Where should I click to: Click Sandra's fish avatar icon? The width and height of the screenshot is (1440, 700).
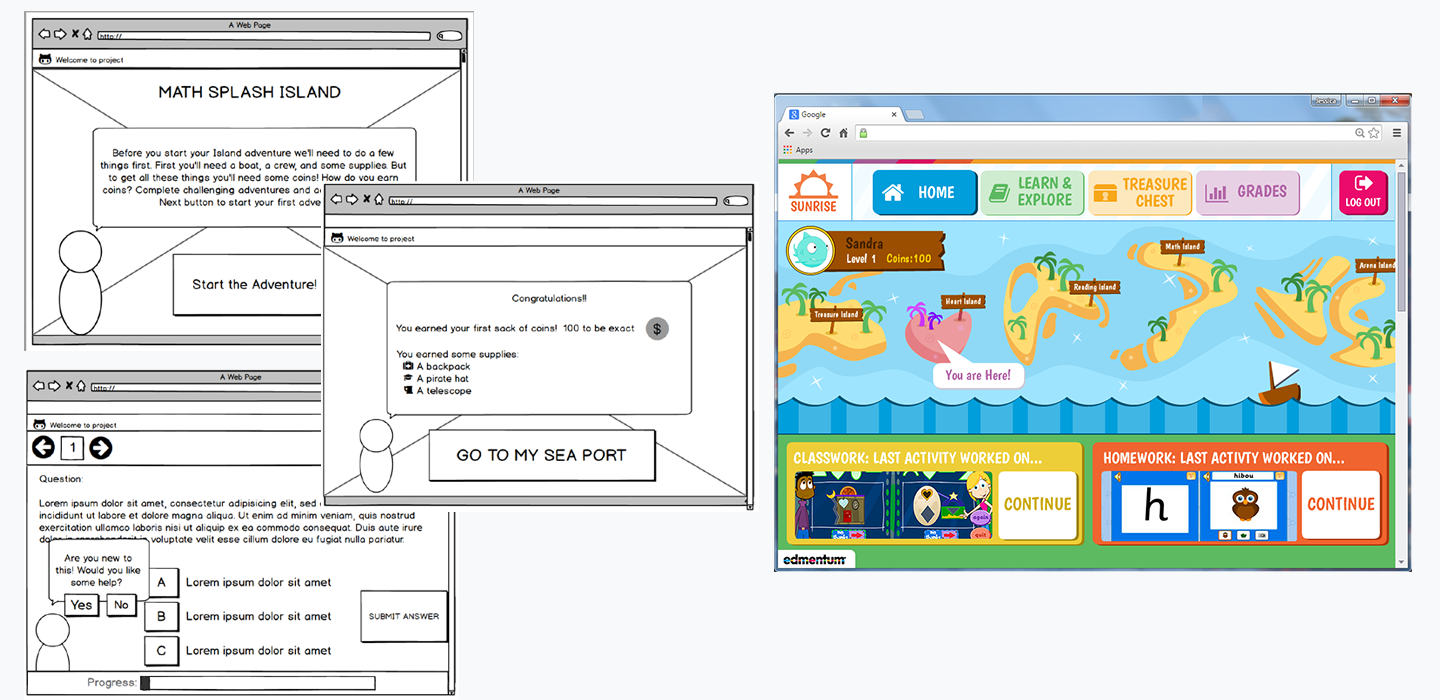[x=810, y=251]
